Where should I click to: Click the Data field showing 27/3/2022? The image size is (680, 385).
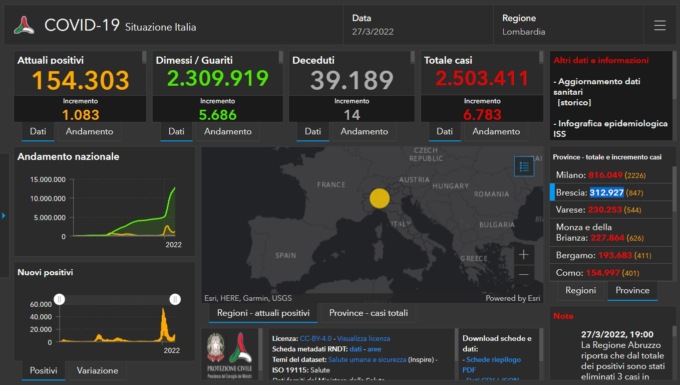click(x=373, y=25)
